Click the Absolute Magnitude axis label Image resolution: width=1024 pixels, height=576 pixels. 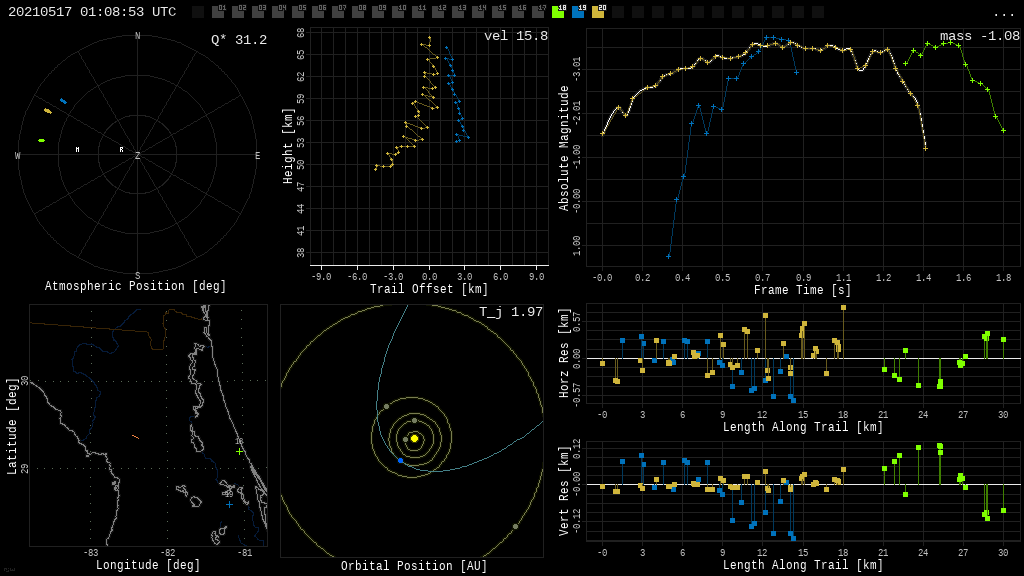point(564,148)
